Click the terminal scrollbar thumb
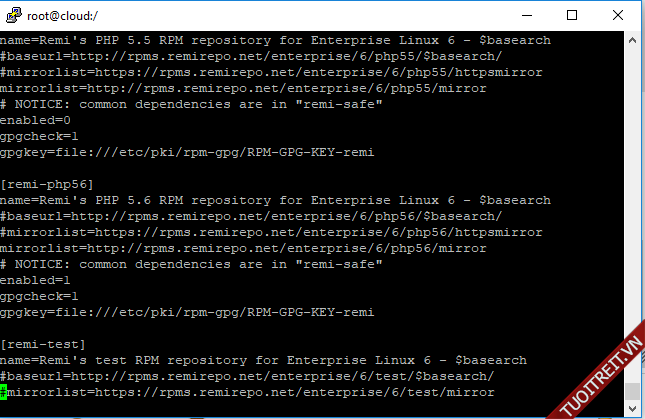645x419 pixels. (633, 389)
